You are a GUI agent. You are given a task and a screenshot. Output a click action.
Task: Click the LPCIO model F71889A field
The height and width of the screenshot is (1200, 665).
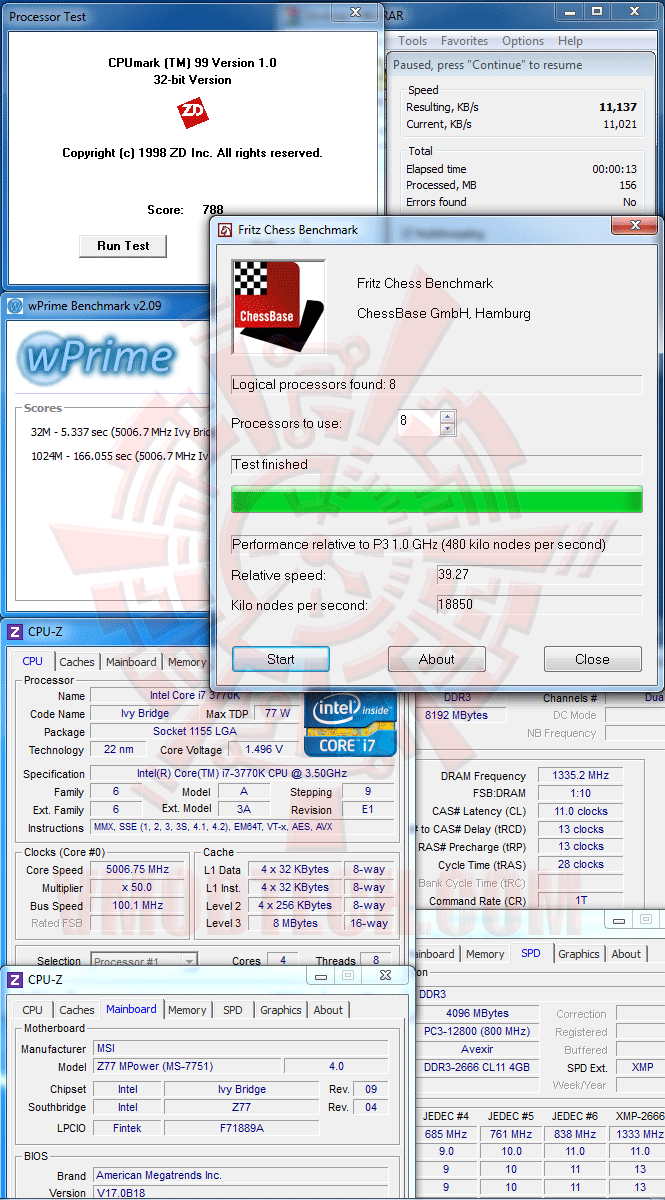tap(241, 1128)
